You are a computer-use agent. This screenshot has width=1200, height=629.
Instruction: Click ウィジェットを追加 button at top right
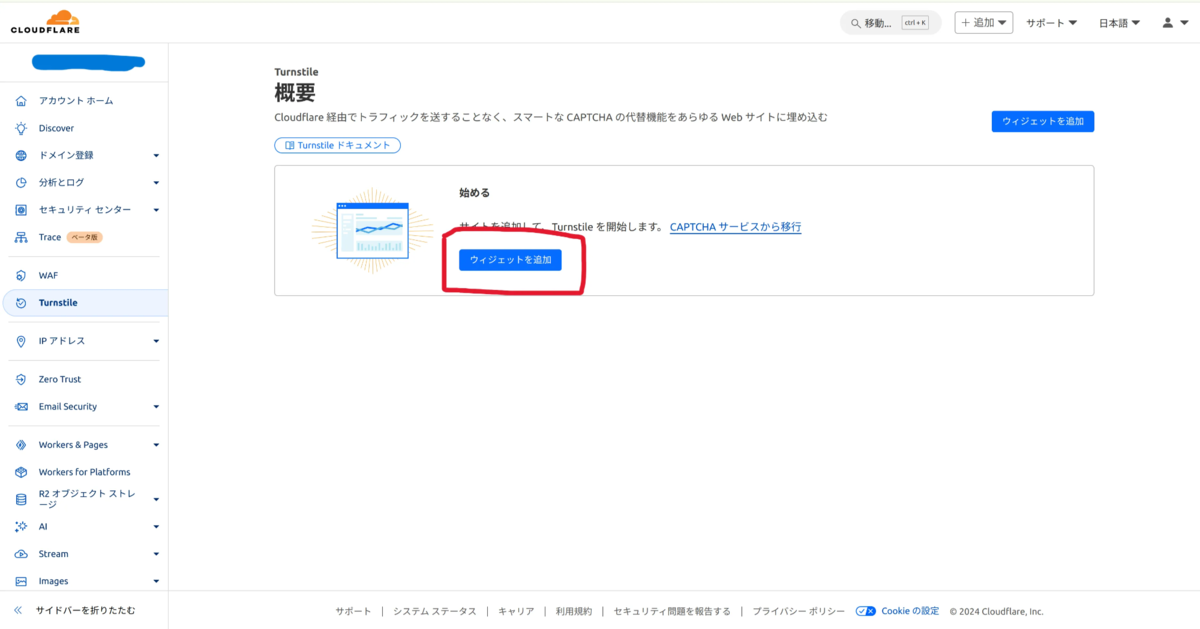coord(1043,121)
